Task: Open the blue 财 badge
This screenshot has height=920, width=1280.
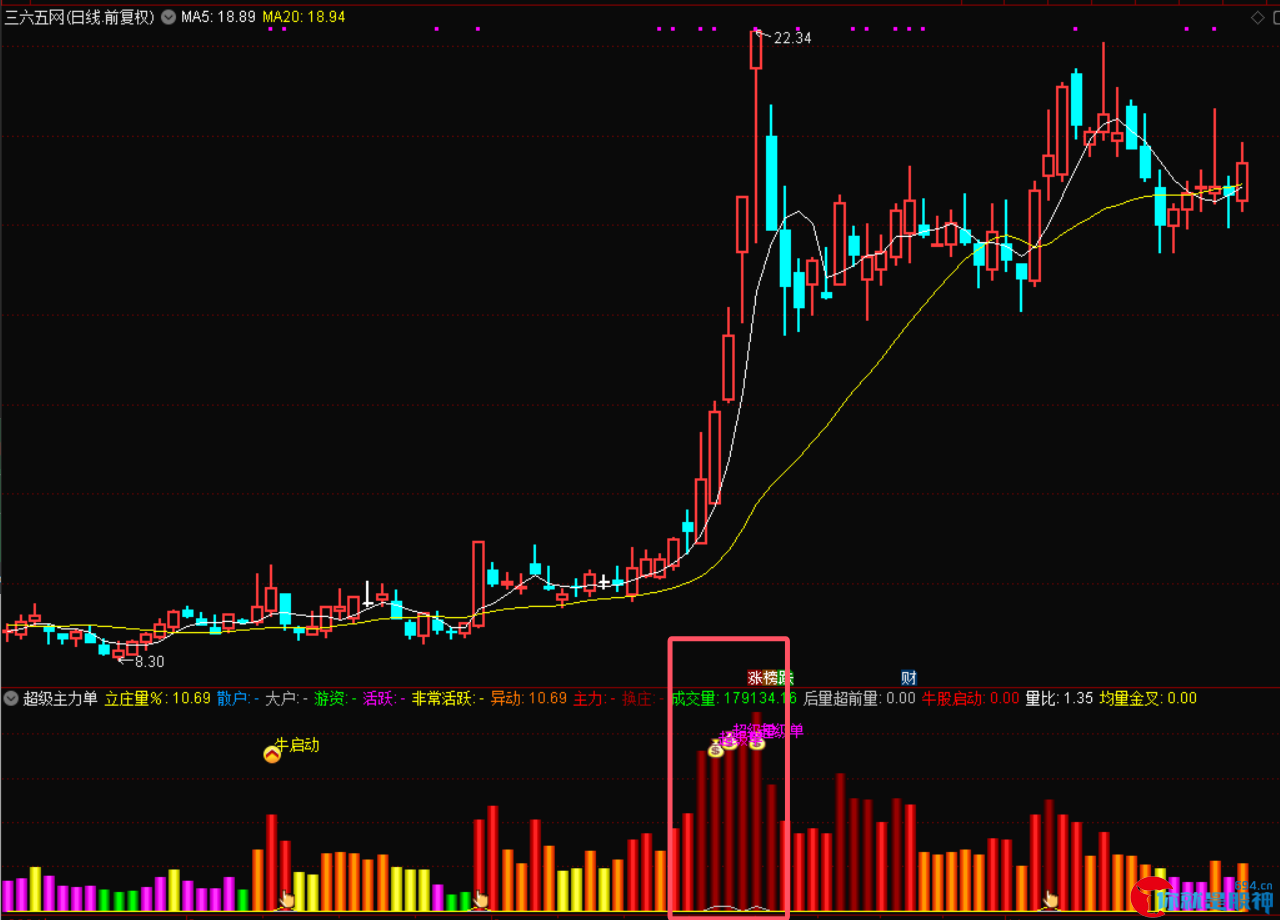Action: tap(908, 678)
